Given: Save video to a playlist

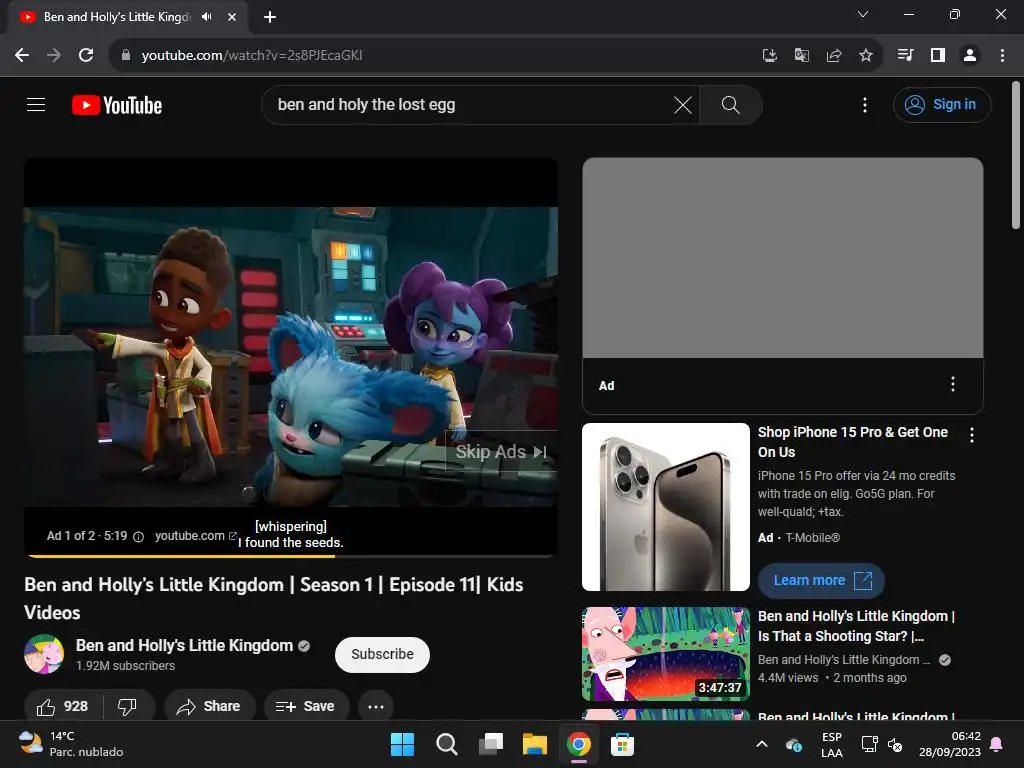Looking at the screenshot, I should [306, 706].
